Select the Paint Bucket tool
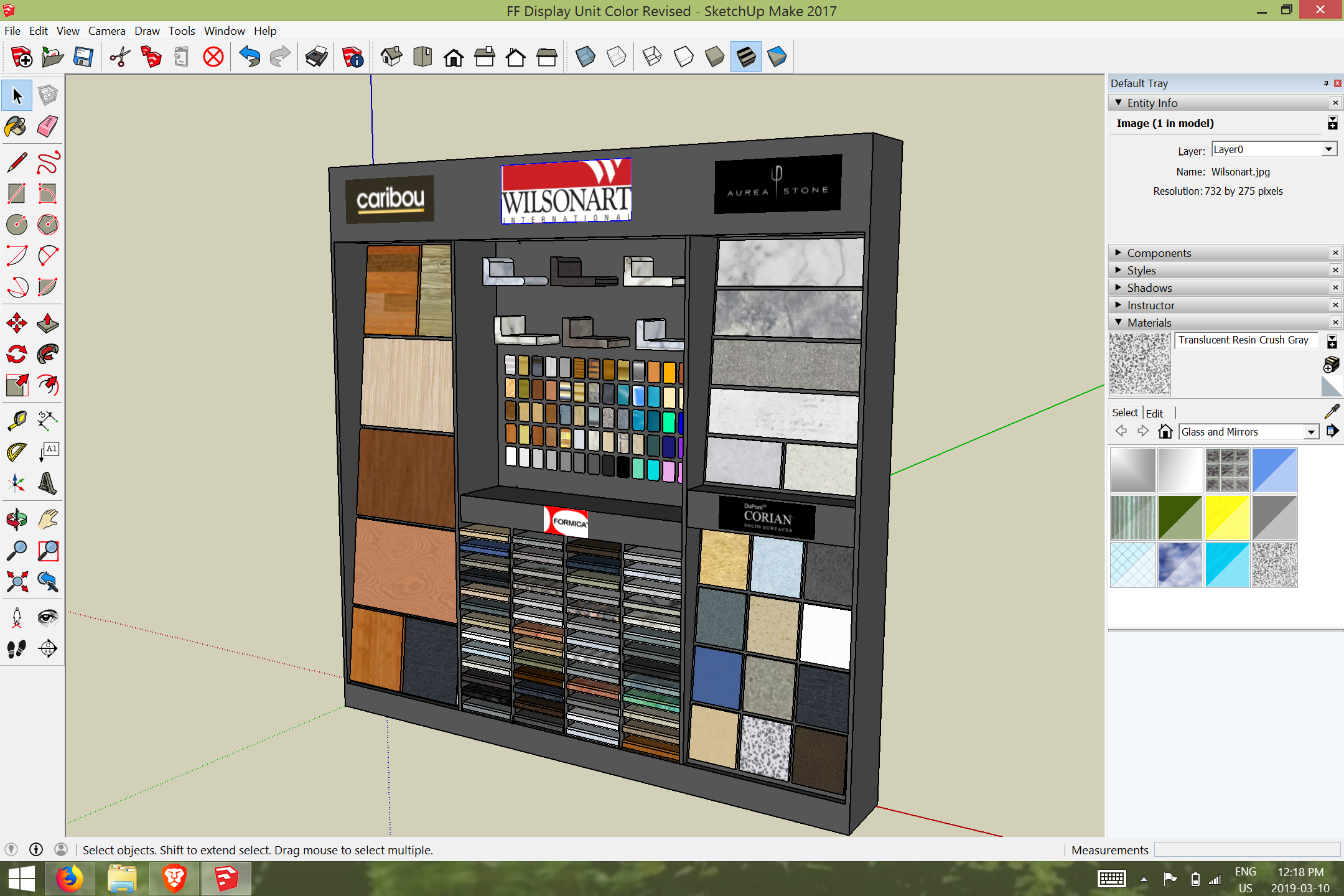 [x=16, y=127]
